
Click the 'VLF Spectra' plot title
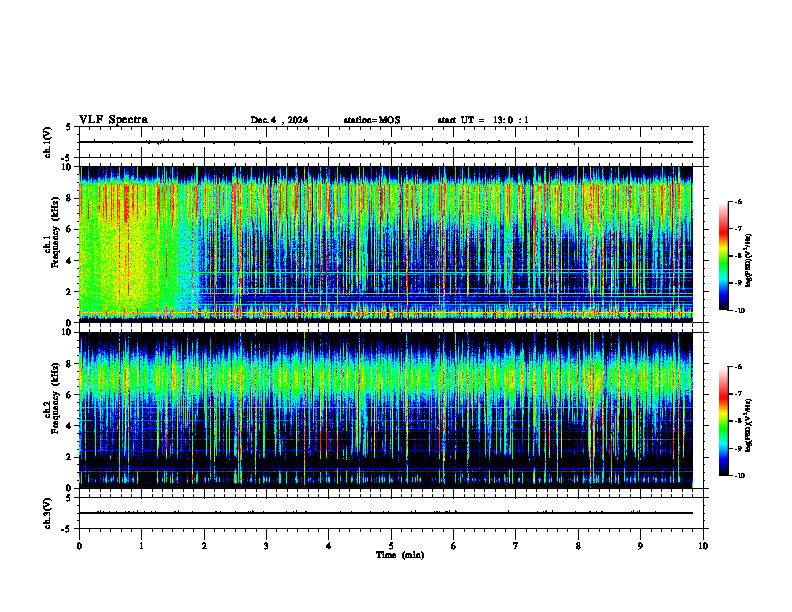coord(113,120)
